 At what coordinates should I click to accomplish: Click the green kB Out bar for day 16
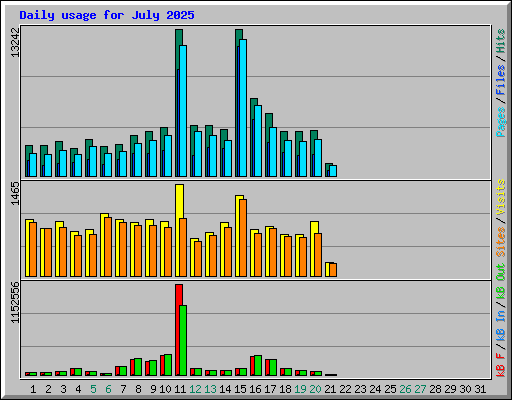pos(258,366)
